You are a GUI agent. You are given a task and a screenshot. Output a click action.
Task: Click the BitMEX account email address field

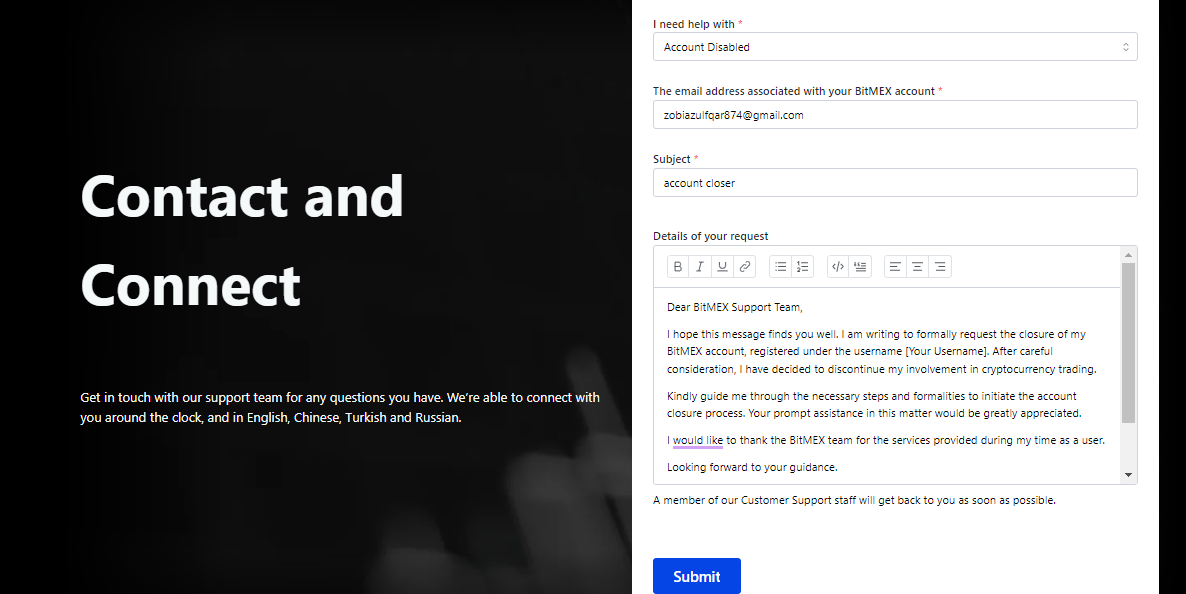tap(895, 115)
